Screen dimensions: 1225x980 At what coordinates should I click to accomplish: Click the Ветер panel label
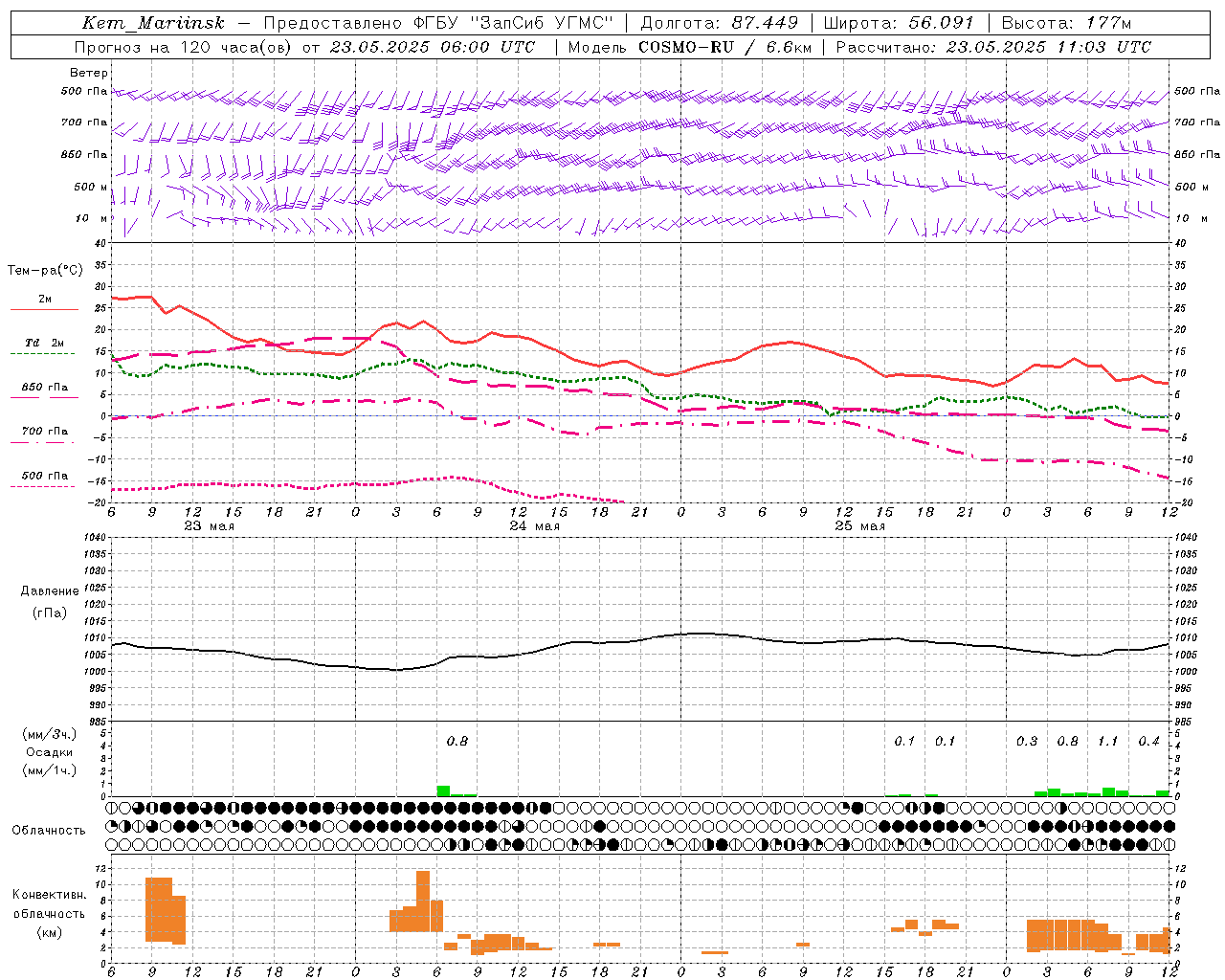88,73
